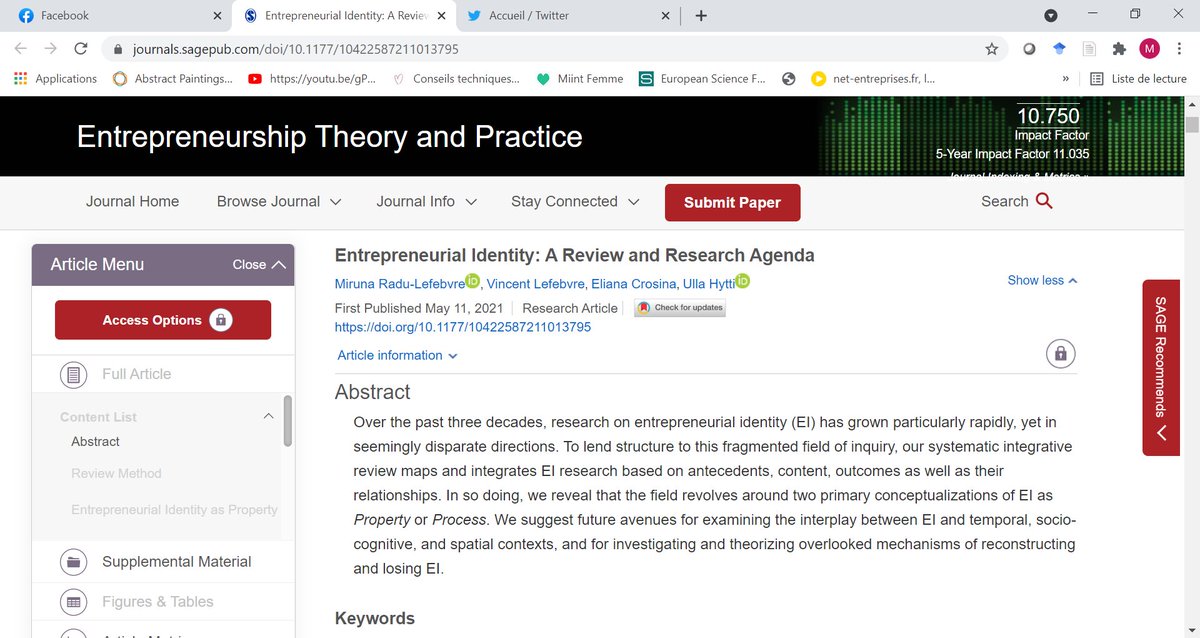Screen dimensions: 1200x638
Task: Open the article DOI link
Action: click(463, 327)
